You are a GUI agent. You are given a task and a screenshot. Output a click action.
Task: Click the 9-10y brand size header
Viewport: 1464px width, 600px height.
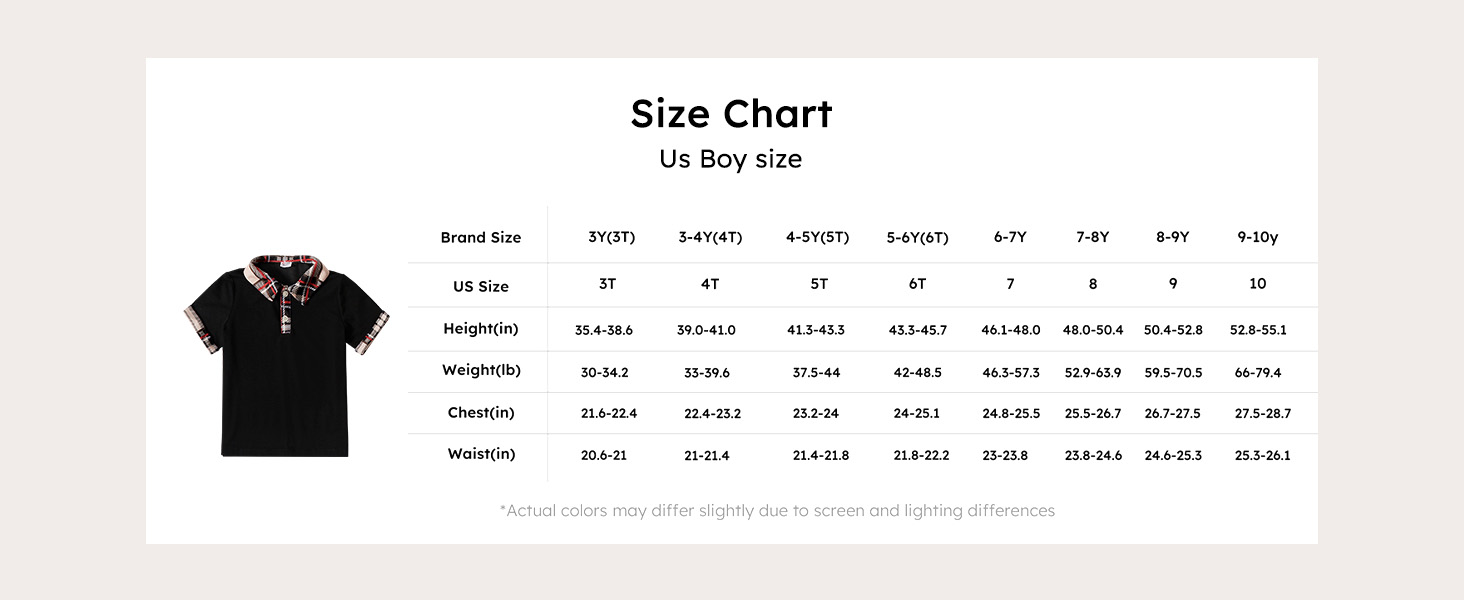[1258, 237]
